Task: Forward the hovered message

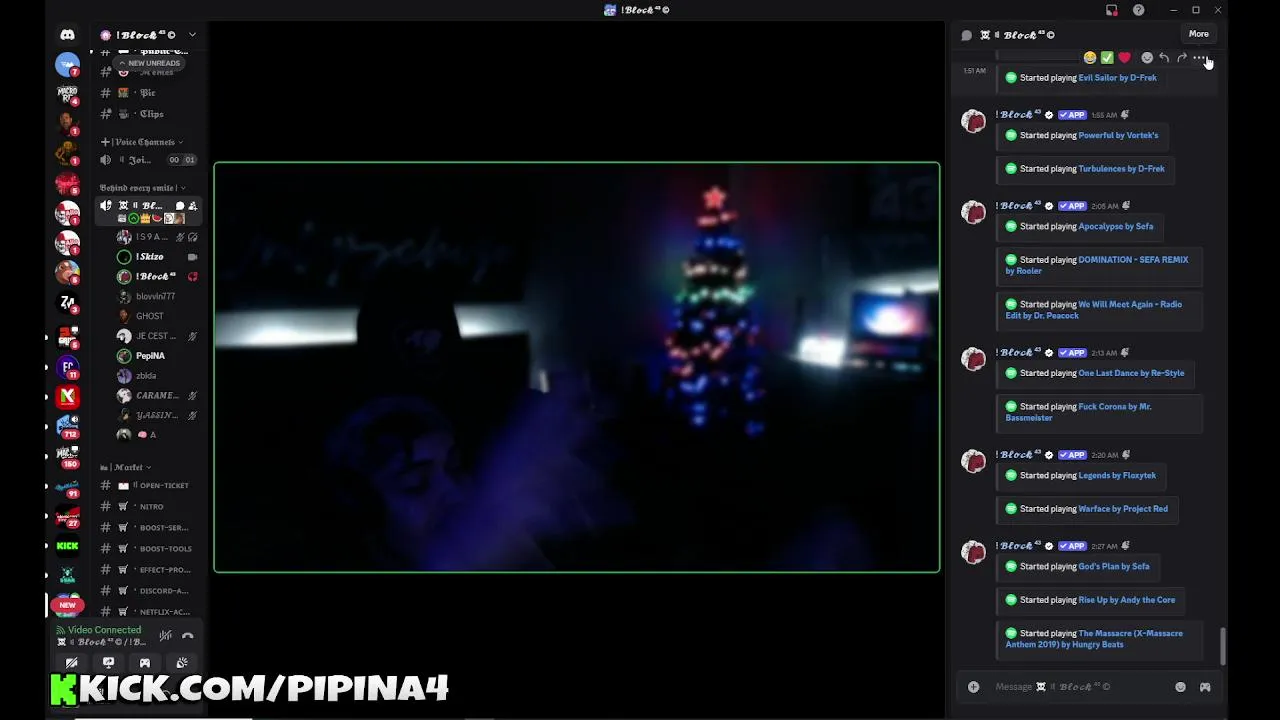Action: pos(1182,58)
